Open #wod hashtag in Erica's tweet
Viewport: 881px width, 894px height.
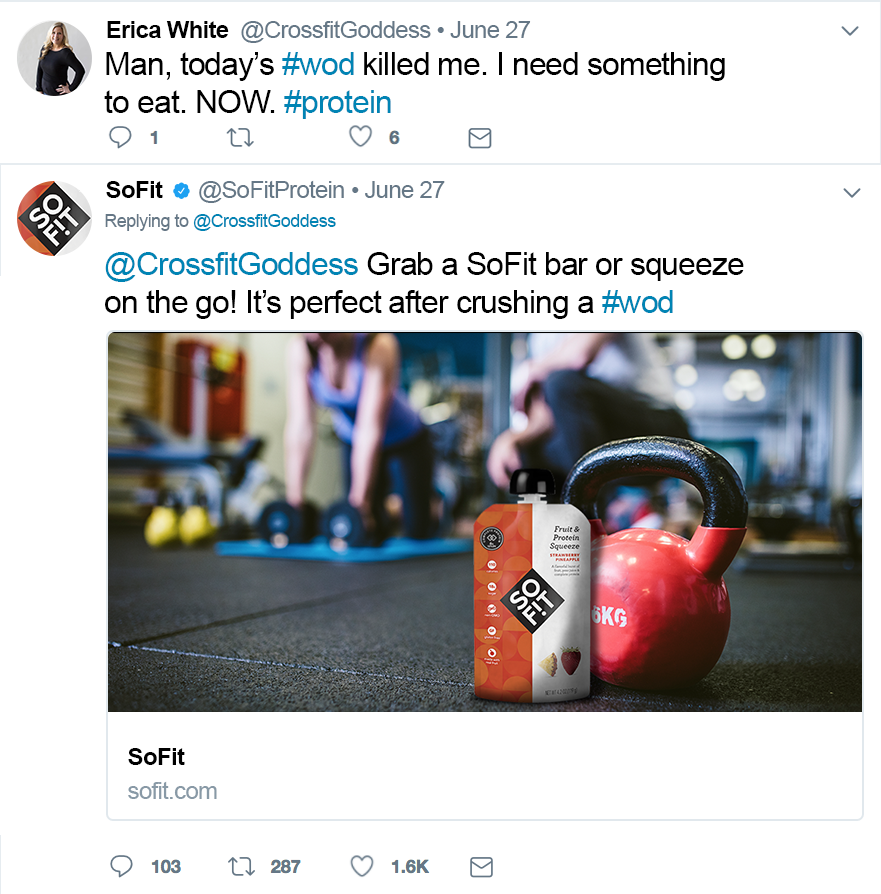point(318,65)
